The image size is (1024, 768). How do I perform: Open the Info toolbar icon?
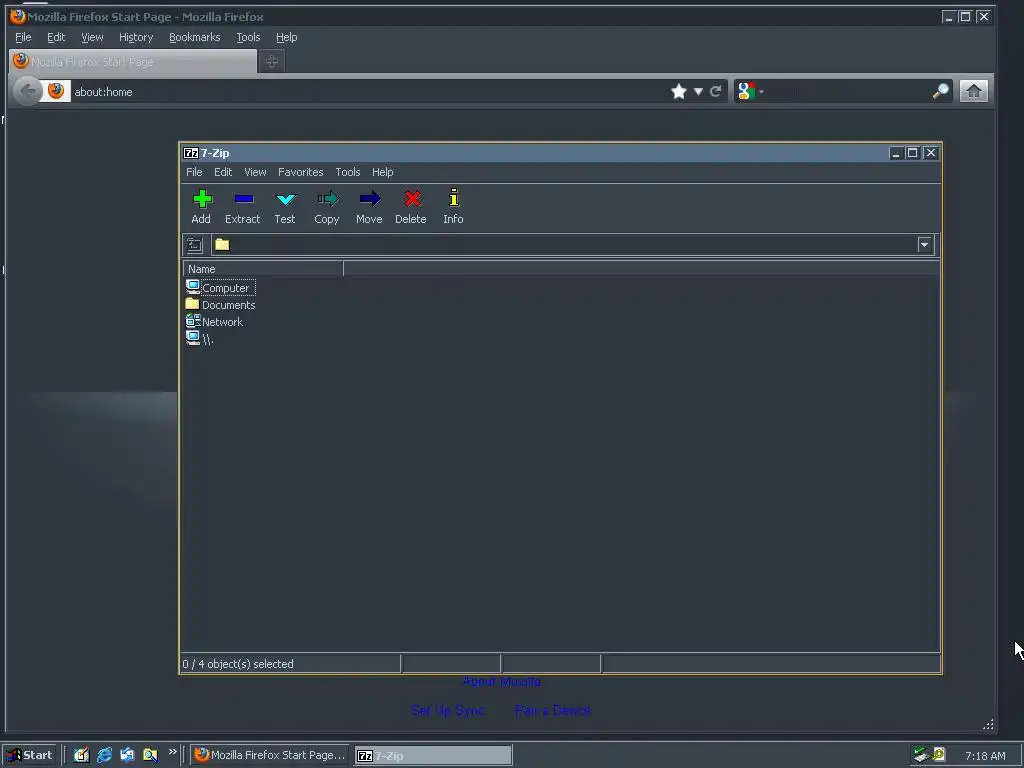454,198
